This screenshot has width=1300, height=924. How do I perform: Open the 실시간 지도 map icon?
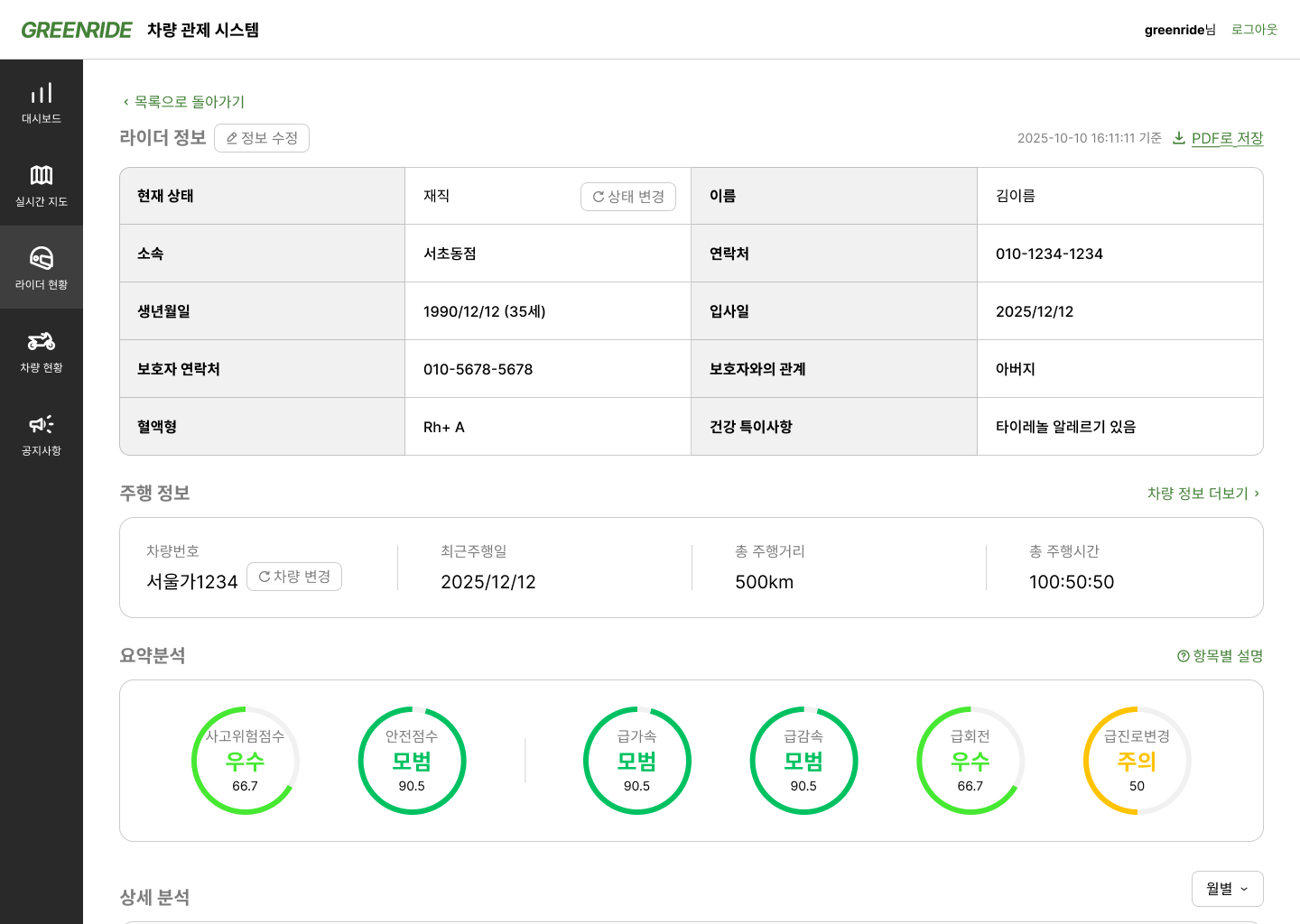point(42,175)
